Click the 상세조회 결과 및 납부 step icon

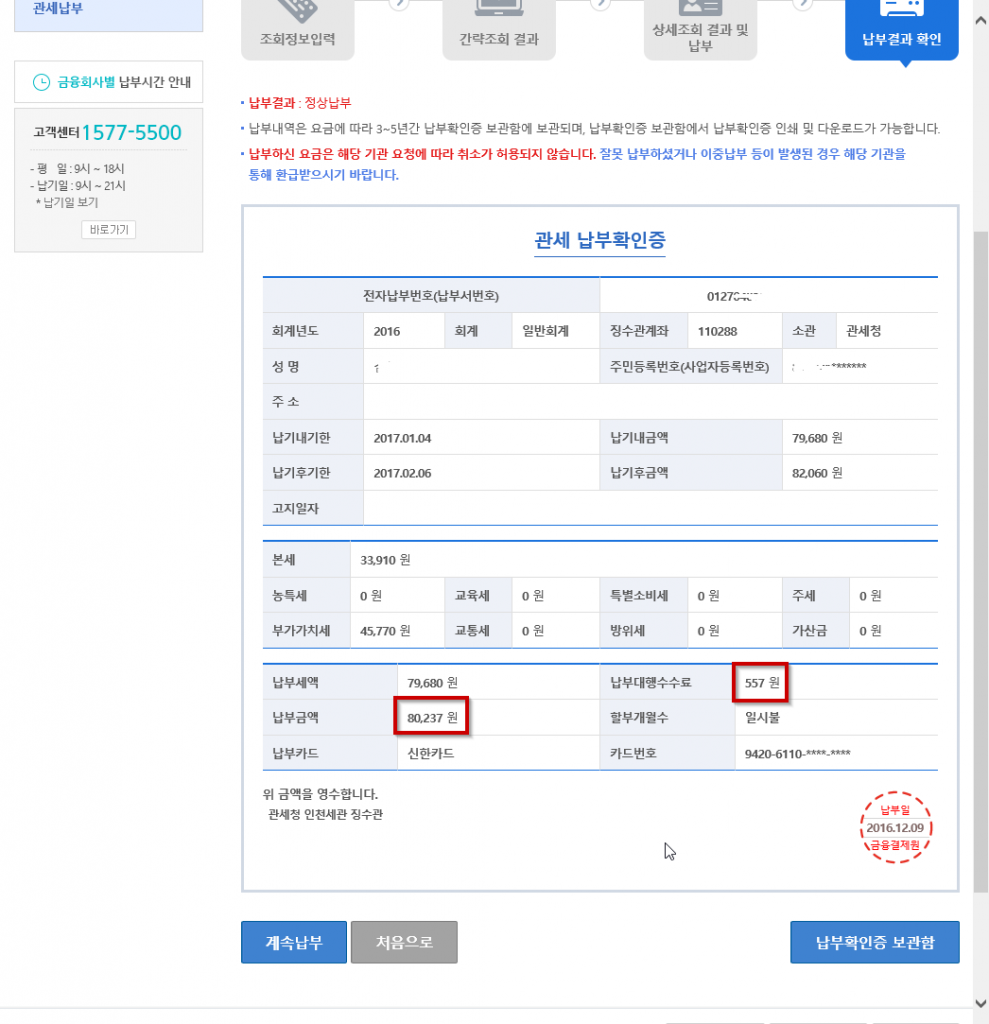pos(699,8)
